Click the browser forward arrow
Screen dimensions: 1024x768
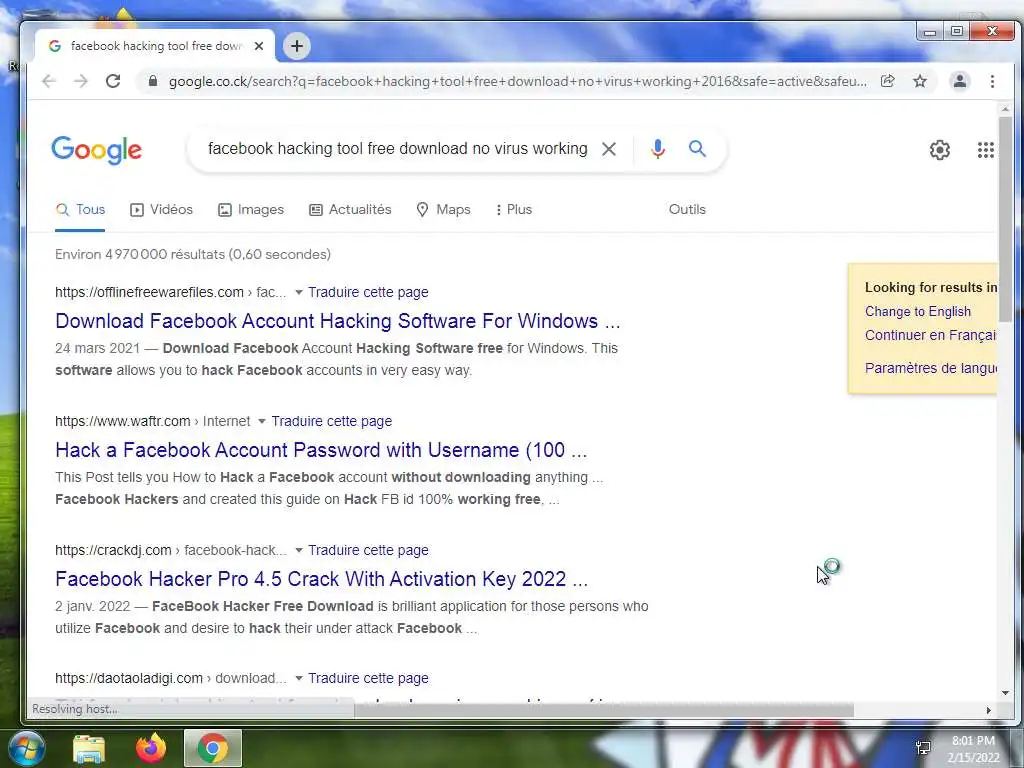(x=80, y=81)
